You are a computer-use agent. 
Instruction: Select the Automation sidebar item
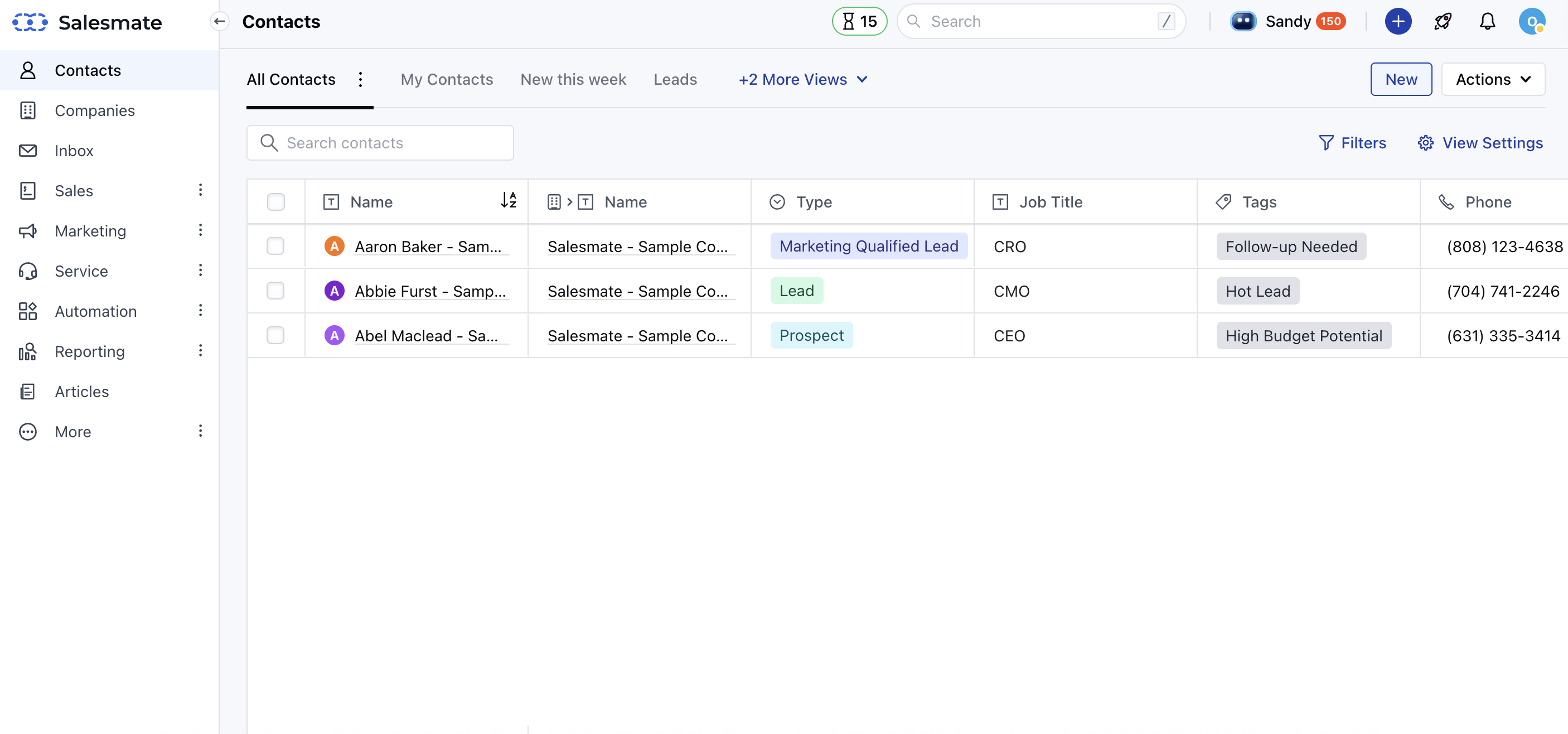(95, 311)
